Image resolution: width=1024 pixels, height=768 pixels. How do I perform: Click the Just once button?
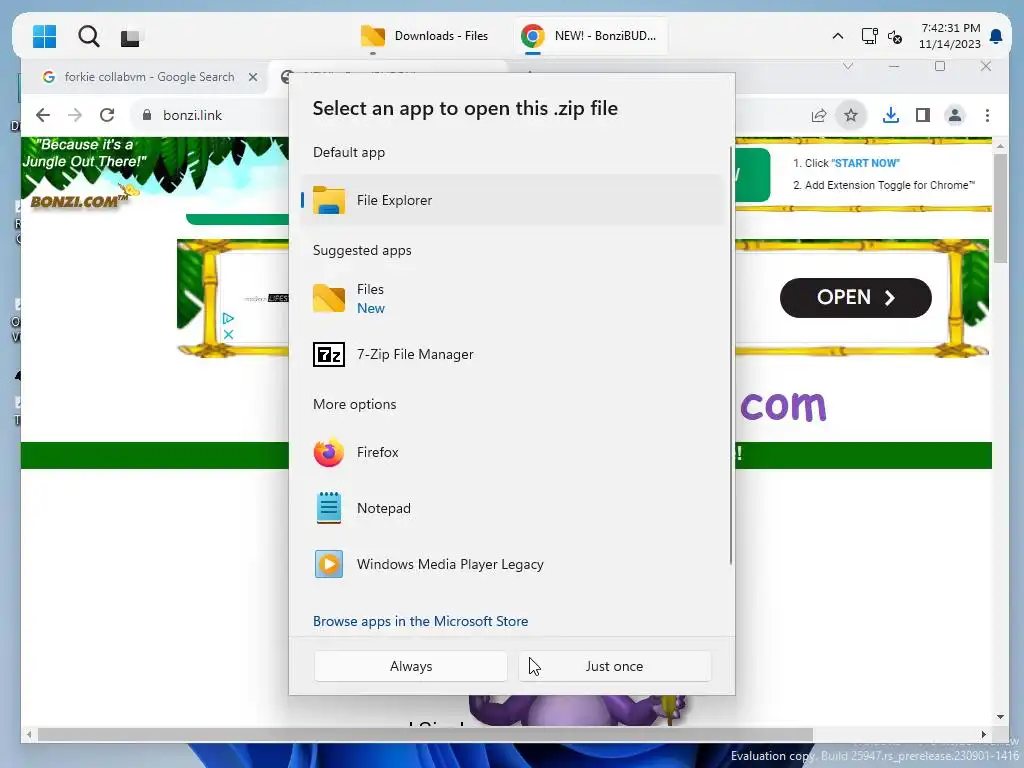coord(615,666)
